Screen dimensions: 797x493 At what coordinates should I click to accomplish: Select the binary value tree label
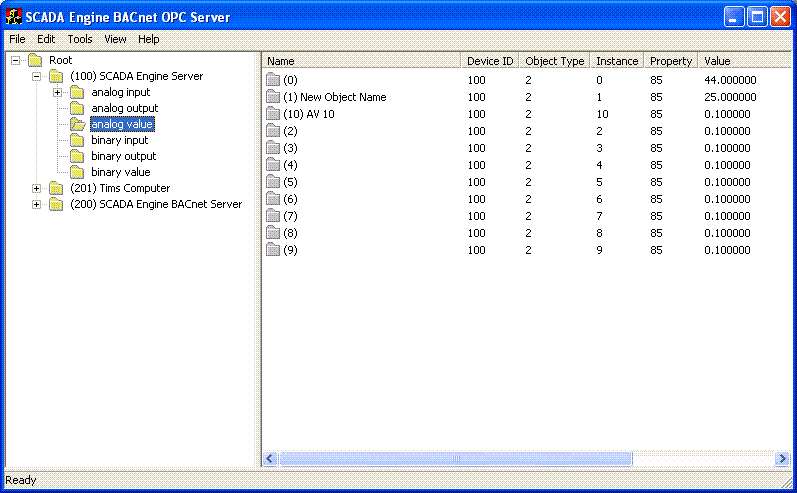coord(120,172)
